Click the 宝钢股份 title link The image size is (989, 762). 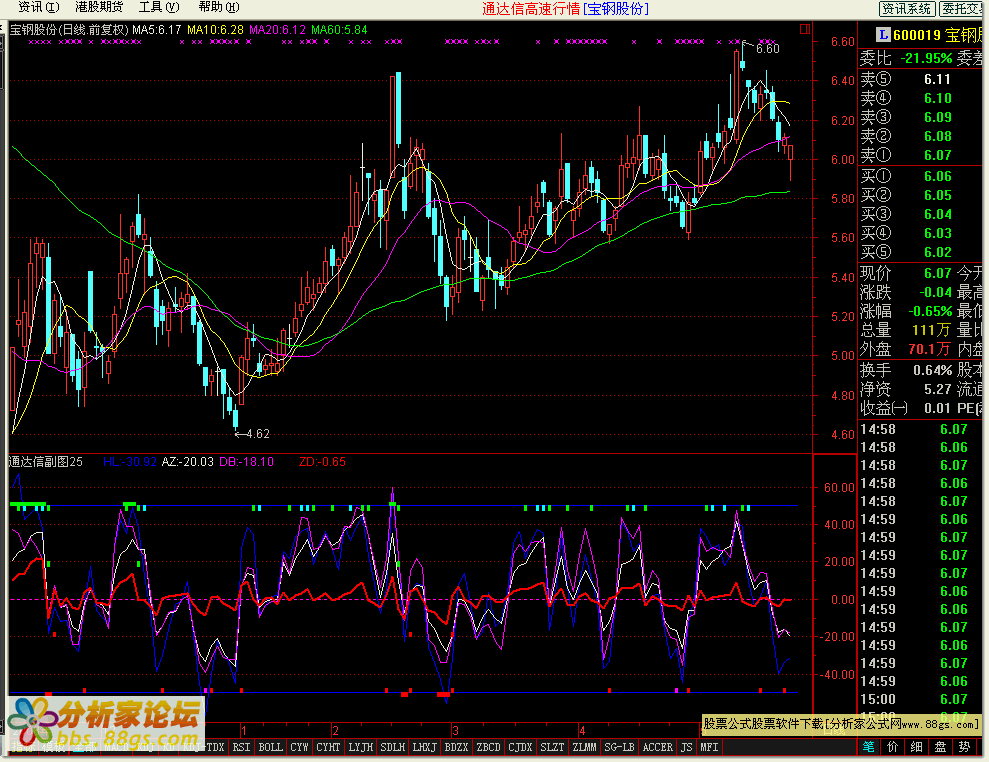coord(616,9)
